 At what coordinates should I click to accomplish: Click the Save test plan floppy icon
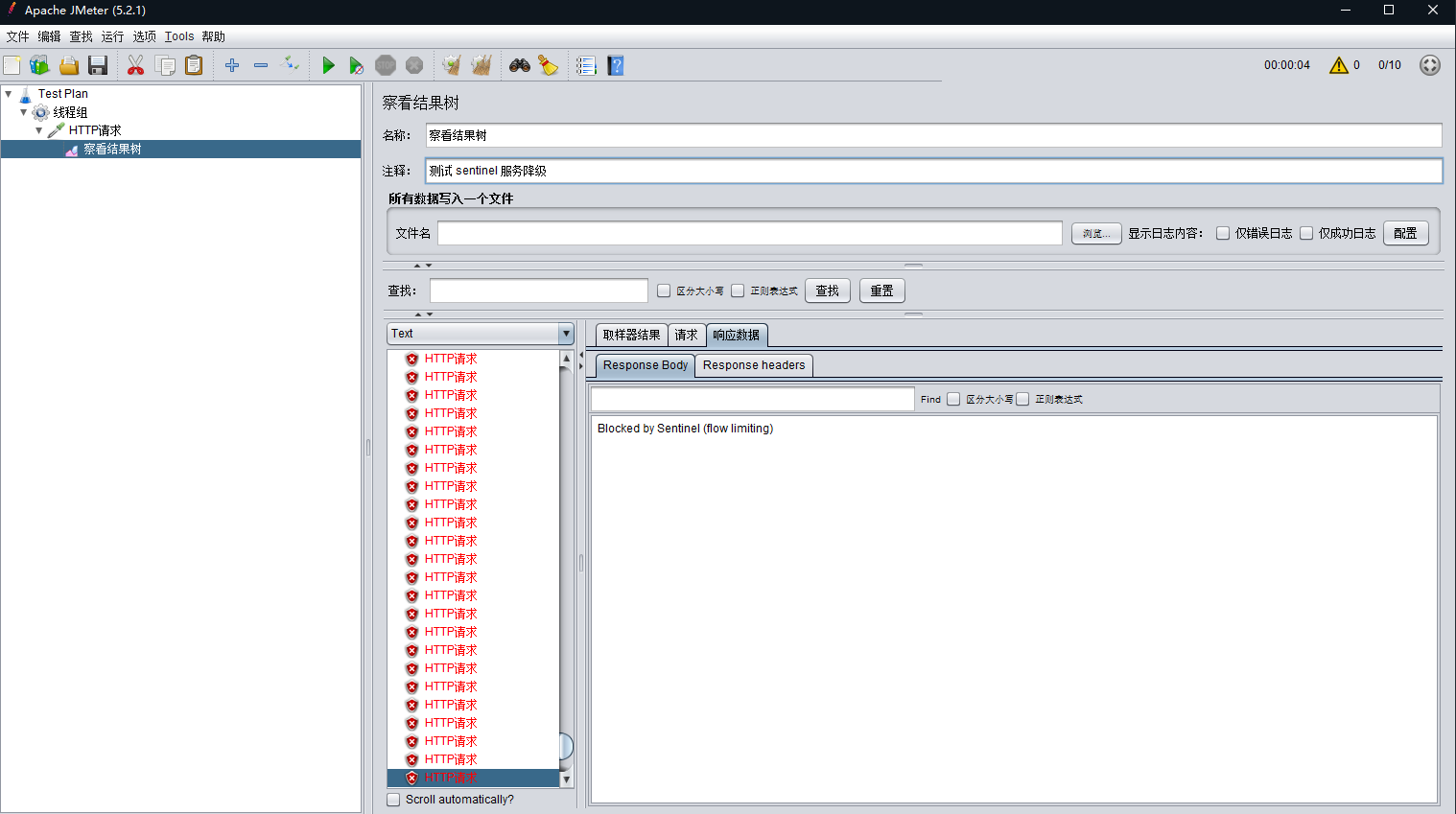(x=98, y=65)
